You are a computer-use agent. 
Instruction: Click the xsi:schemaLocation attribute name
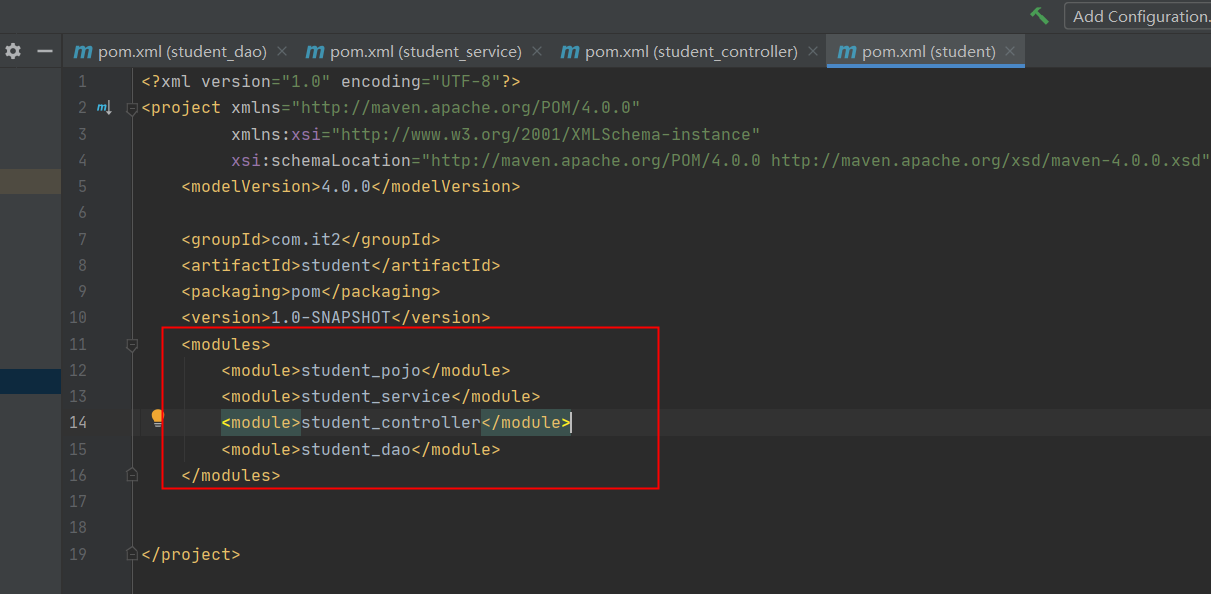[x=321, y=160]
